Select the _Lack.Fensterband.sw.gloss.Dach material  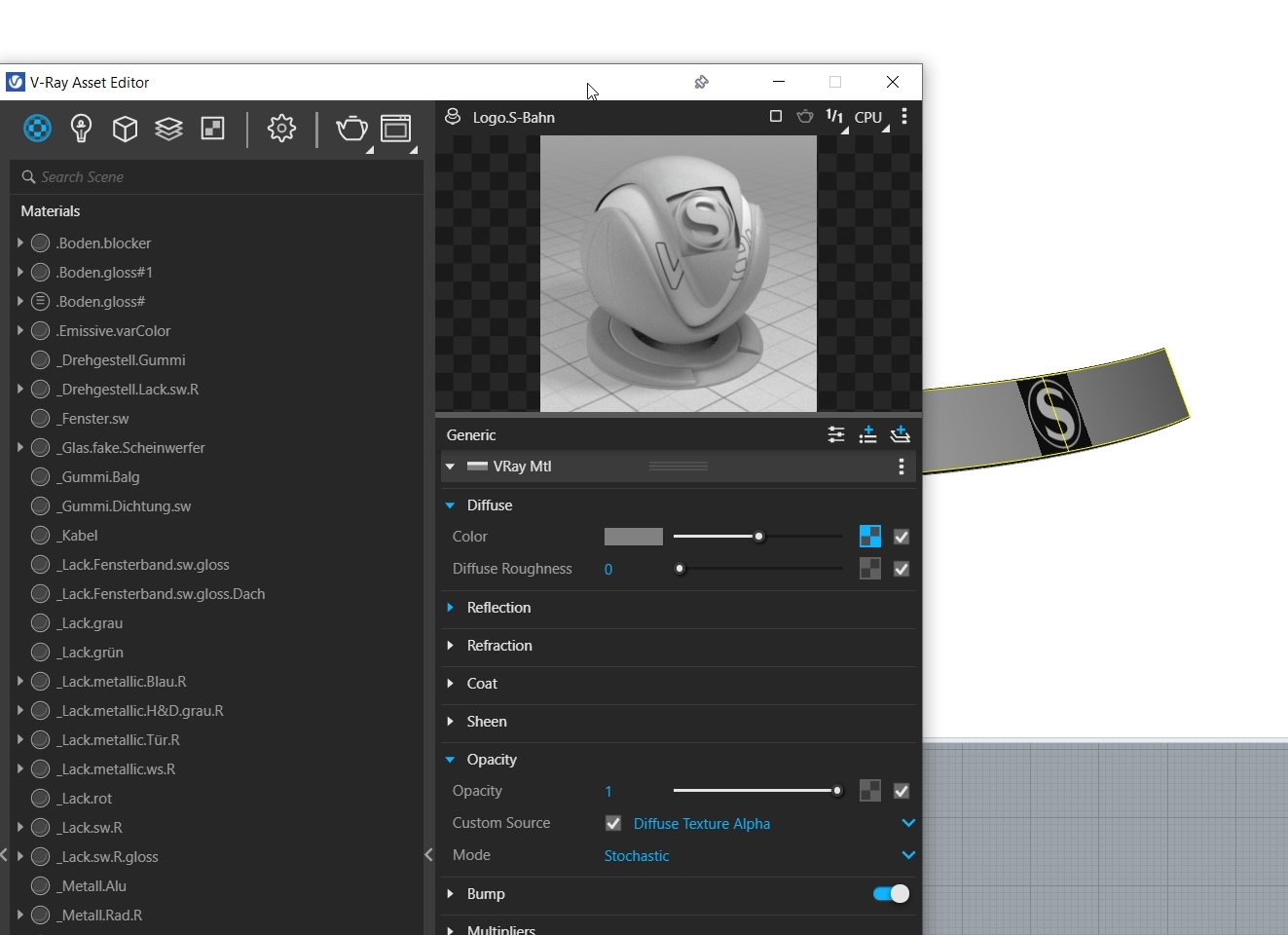[161, 593]
